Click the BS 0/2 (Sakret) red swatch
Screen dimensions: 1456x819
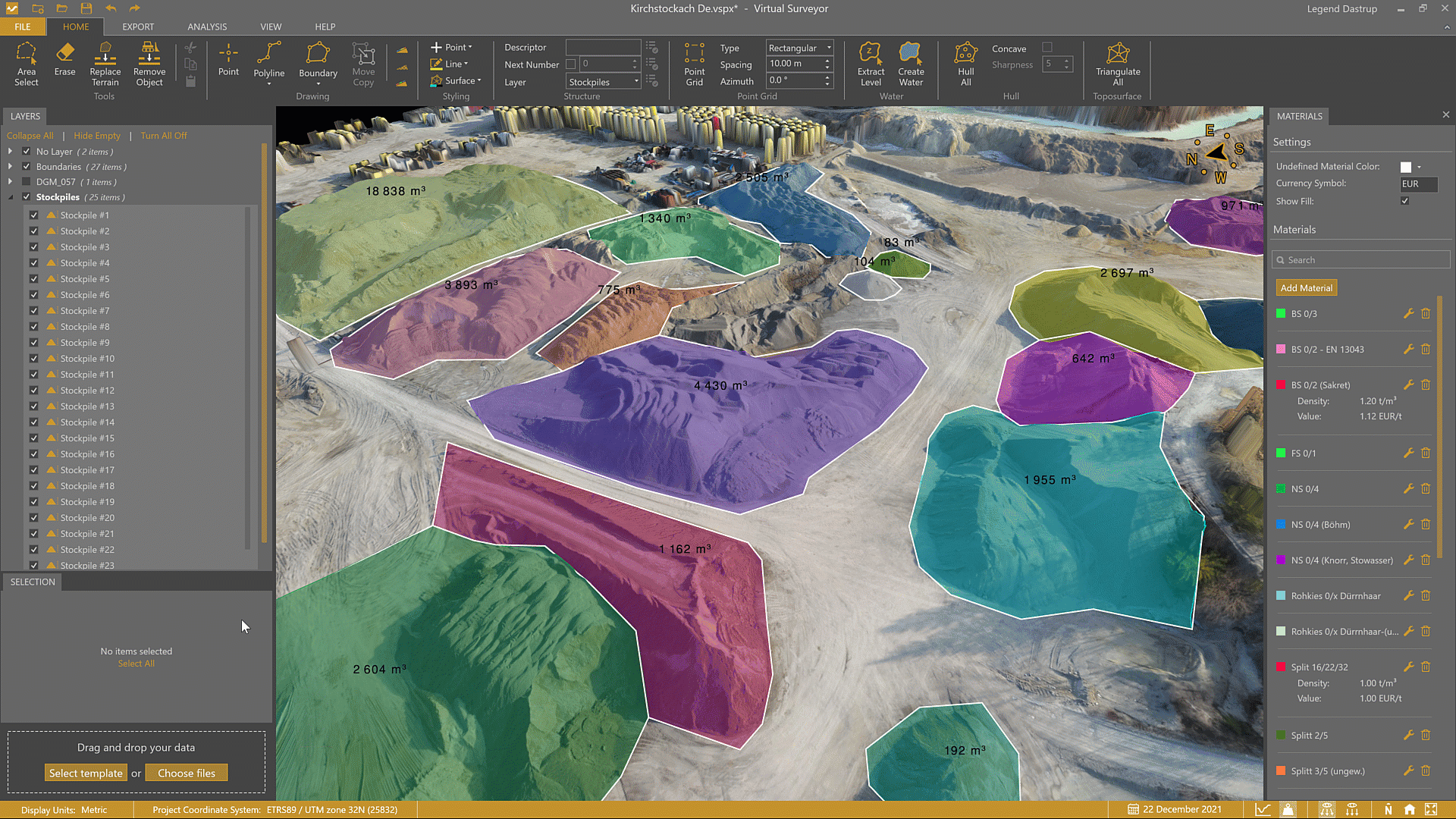click(1281, 385)
